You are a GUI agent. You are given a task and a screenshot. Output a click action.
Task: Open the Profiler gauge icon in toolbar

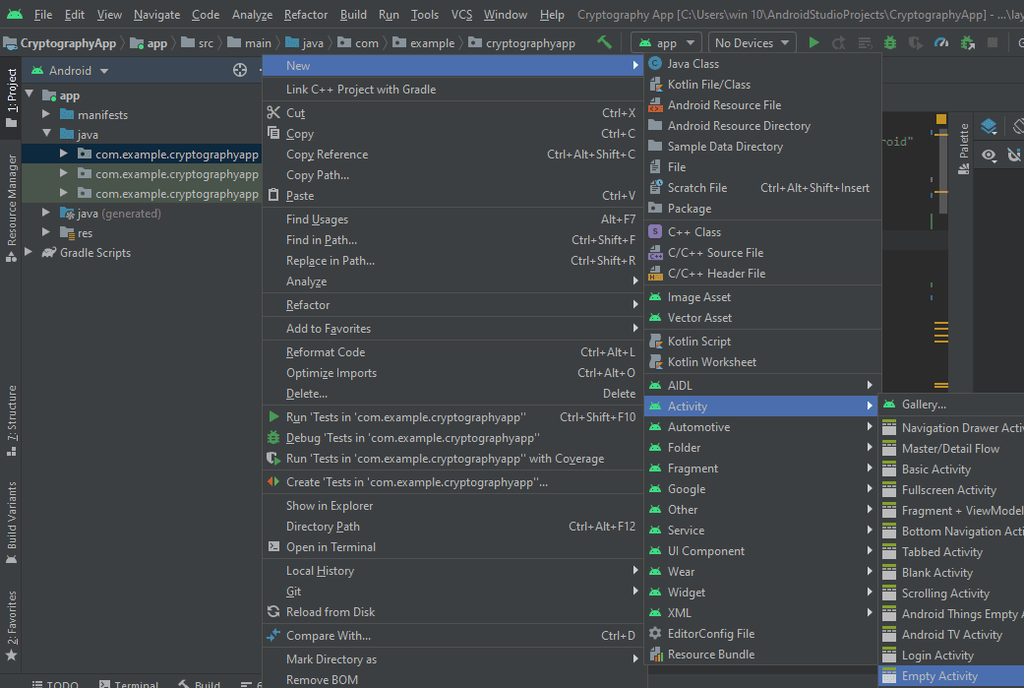pos(941,43)
